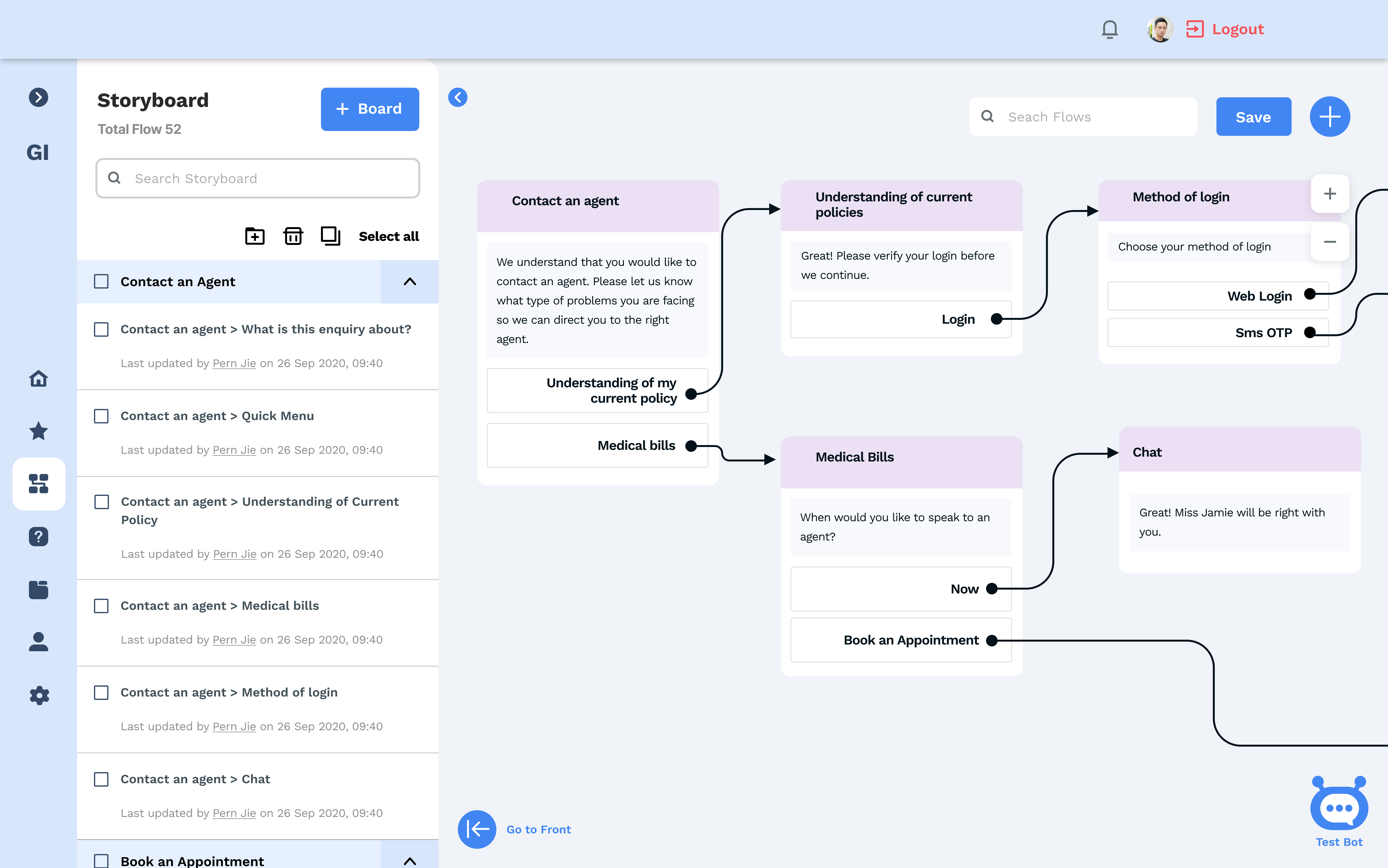Check Medical bills flow checkbox
The image size is (1388, 868).
(101, 606)
